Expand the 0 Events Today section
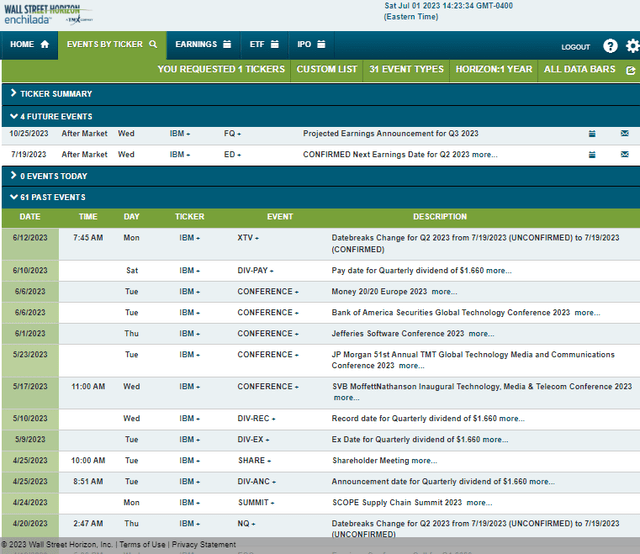Image resolution: width=640 pixels, height=554 pixels. (321, 176)
